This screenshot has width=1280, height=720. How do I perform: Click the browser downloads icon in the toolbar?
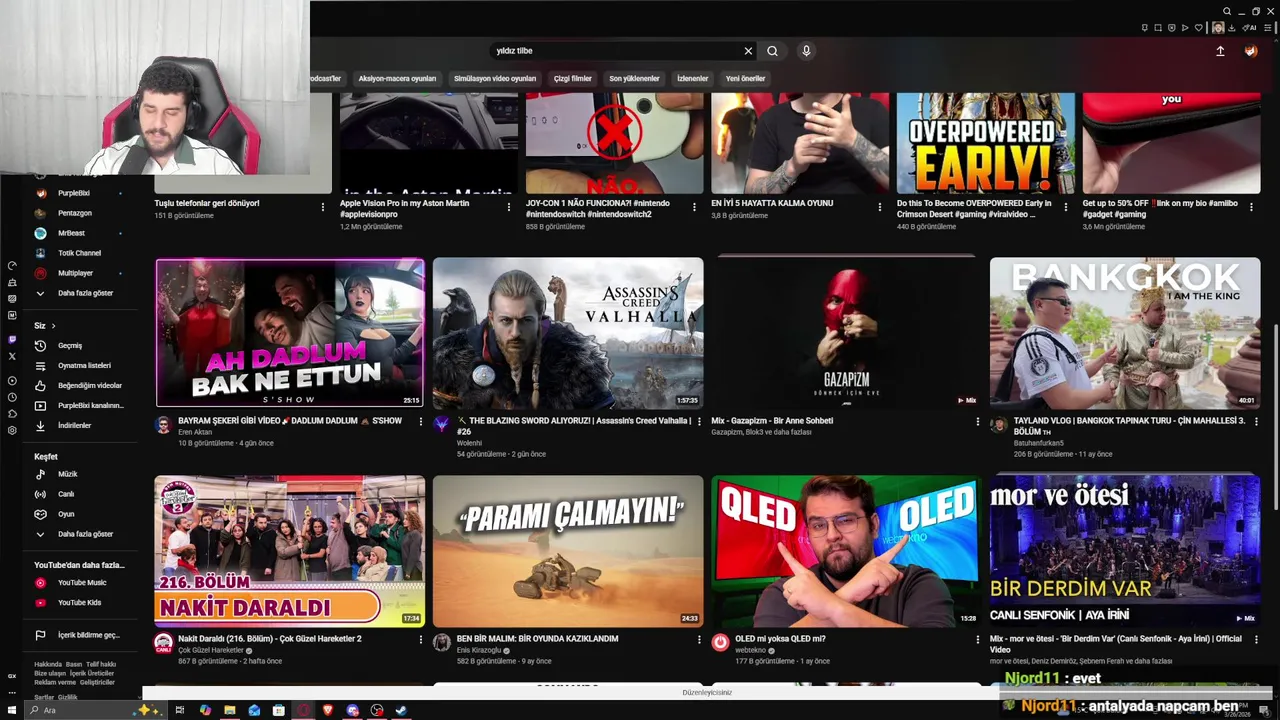[1232, 28]
